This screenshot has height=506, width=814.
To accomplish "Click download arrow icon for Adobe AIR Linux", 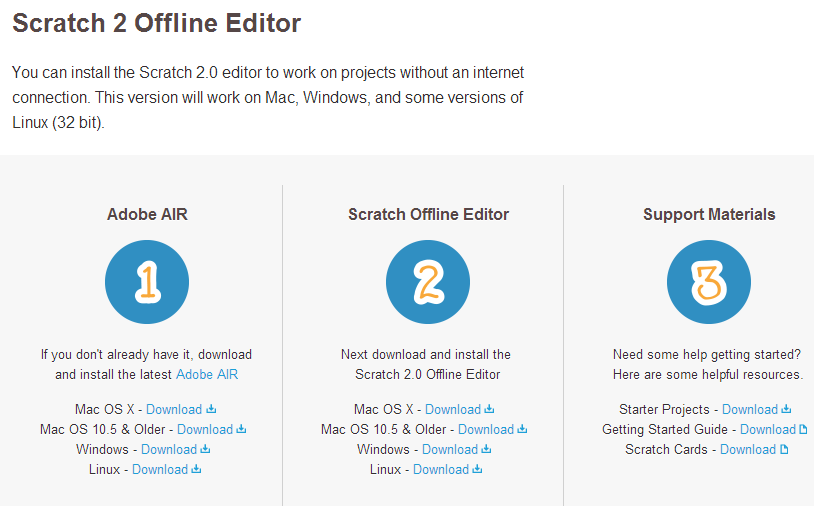I will 197,469.
